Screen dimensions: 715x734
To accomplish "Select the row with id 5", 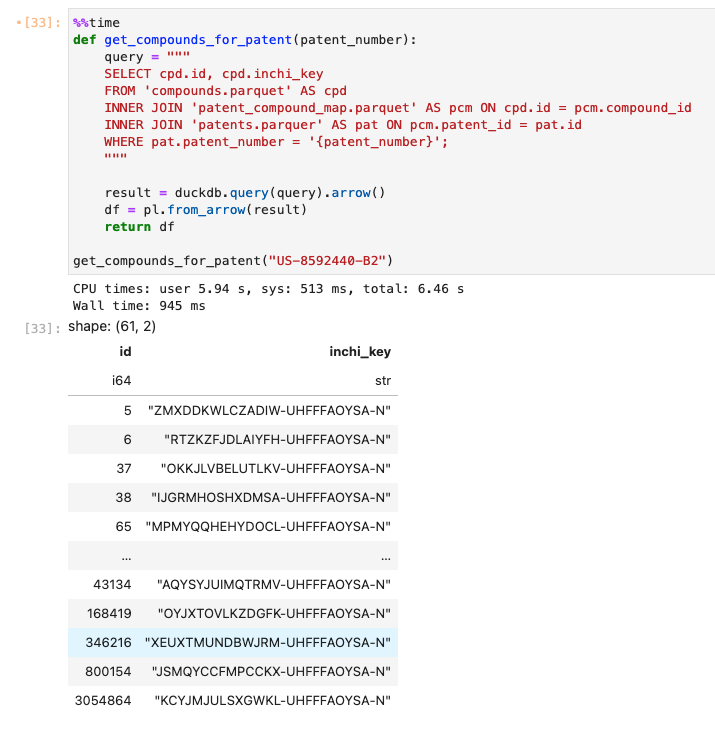I will (x=233, y=411).
